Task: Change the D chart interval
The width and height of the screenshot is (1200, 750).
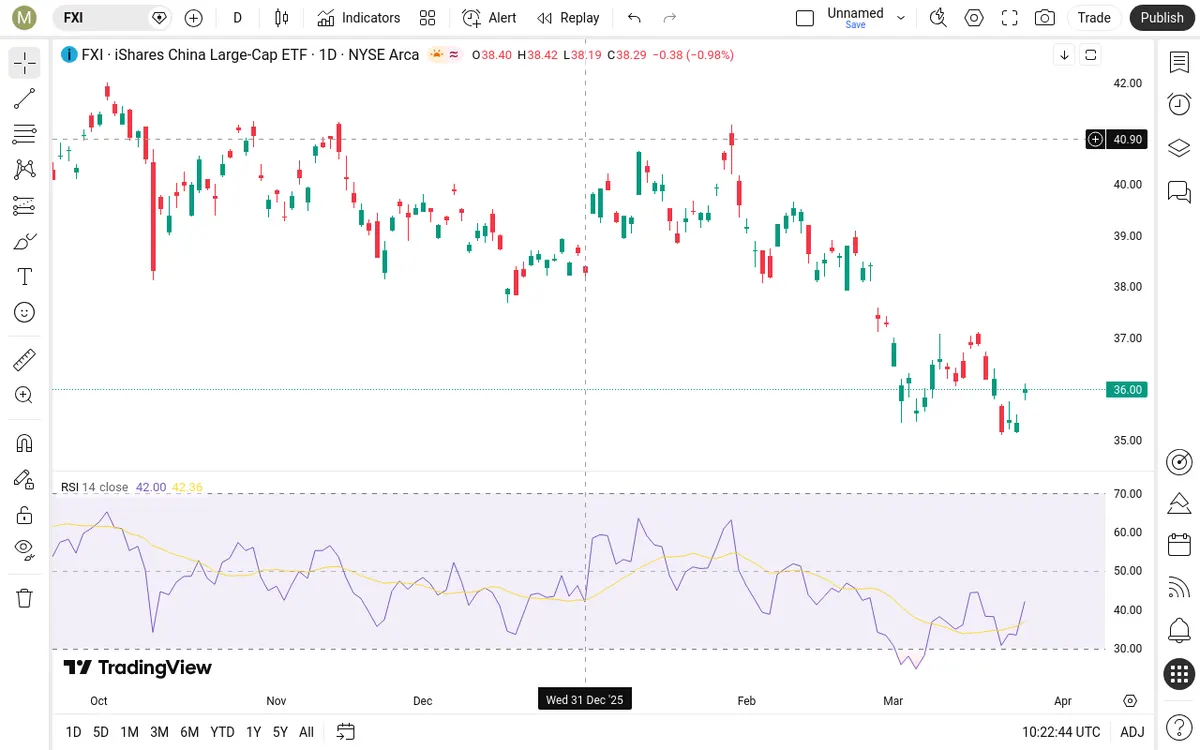Action: pos(237,17)
